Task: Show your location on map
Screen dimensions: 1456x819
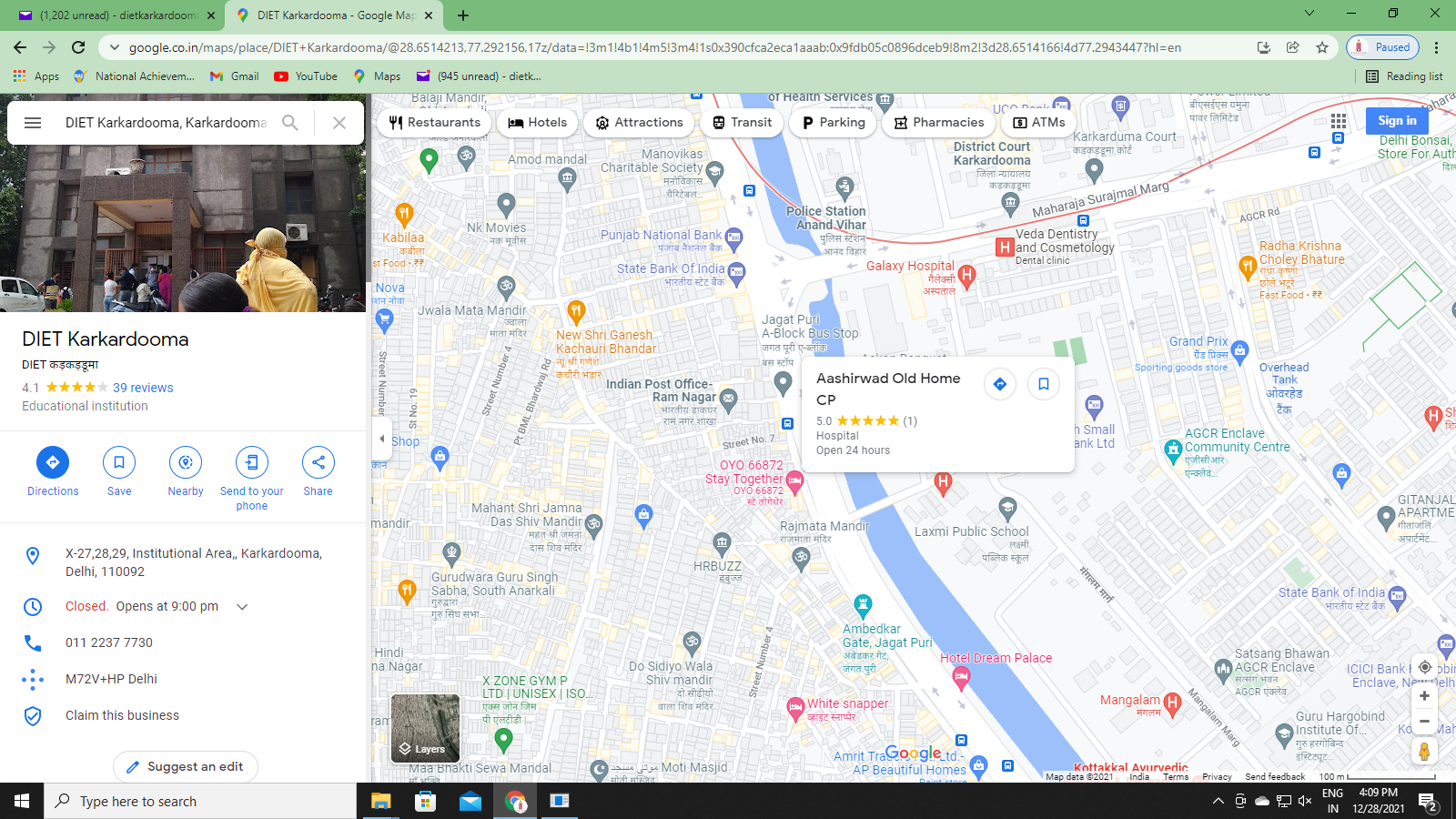Action: point(1425,667)
